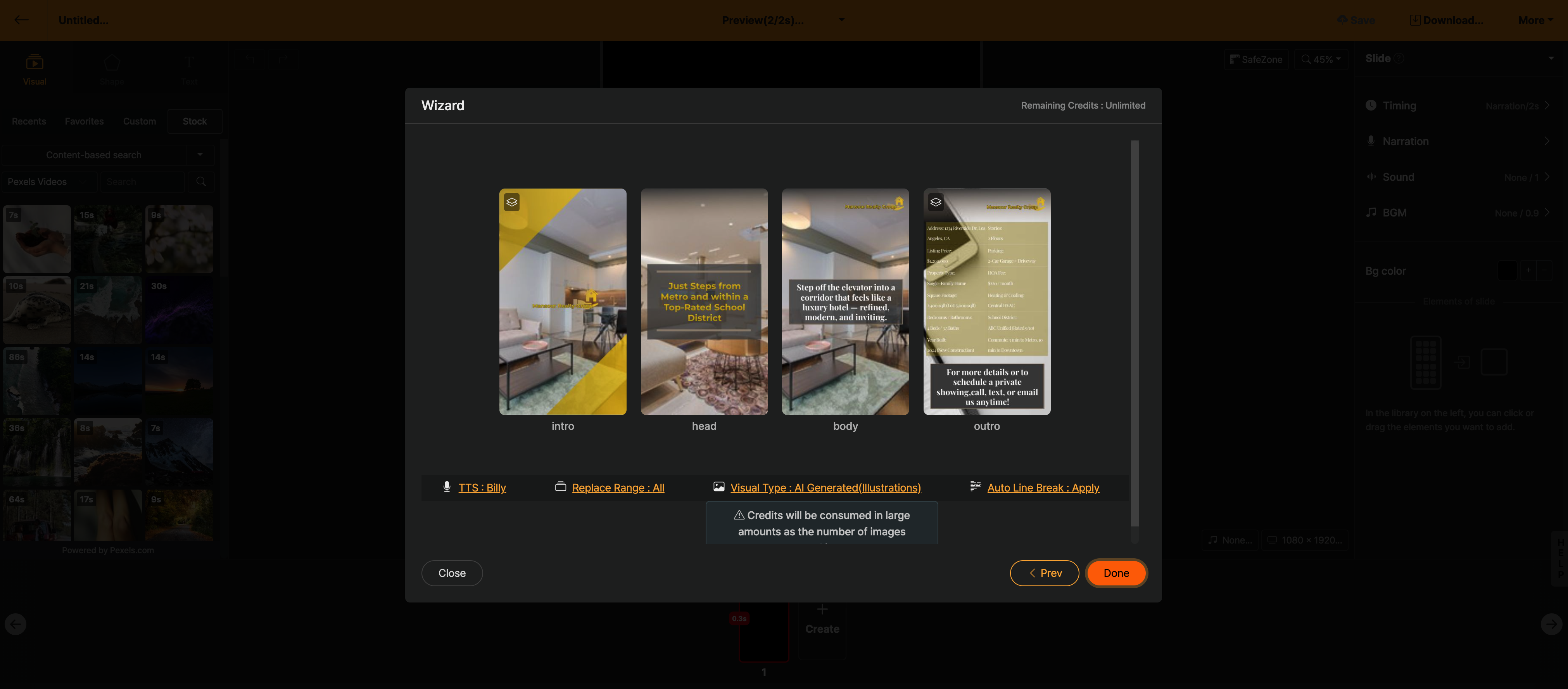Go back with the Prev button
Screen dimensions: 1568x689
(1044, 573)
